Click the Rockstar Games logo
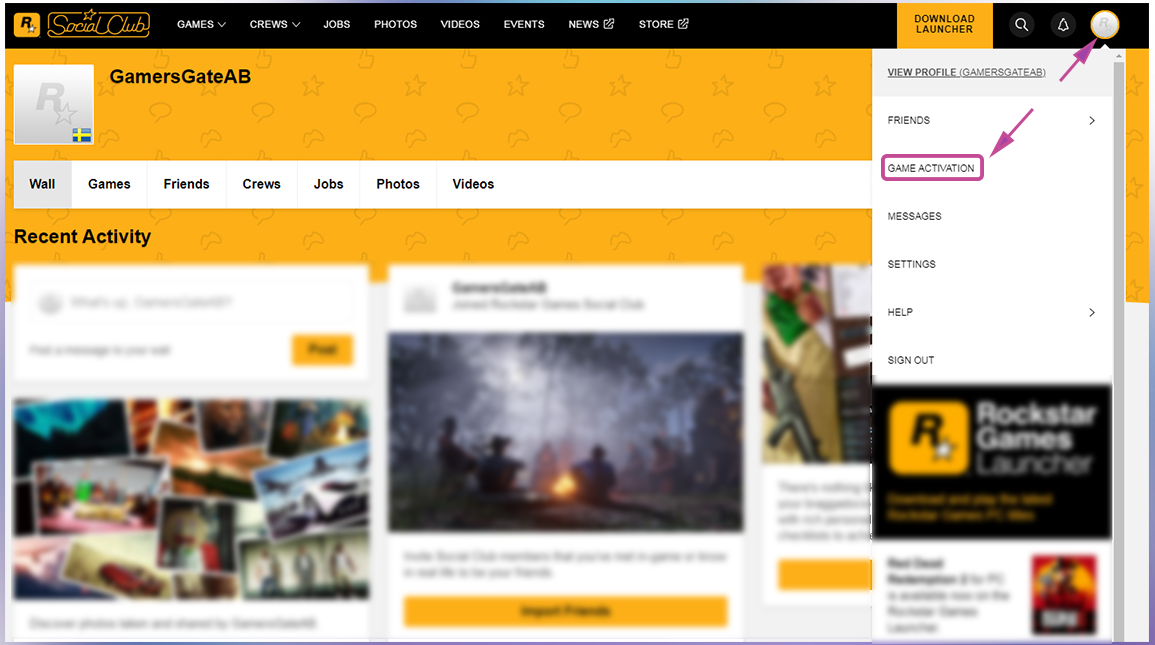 [x=26, y=22]
